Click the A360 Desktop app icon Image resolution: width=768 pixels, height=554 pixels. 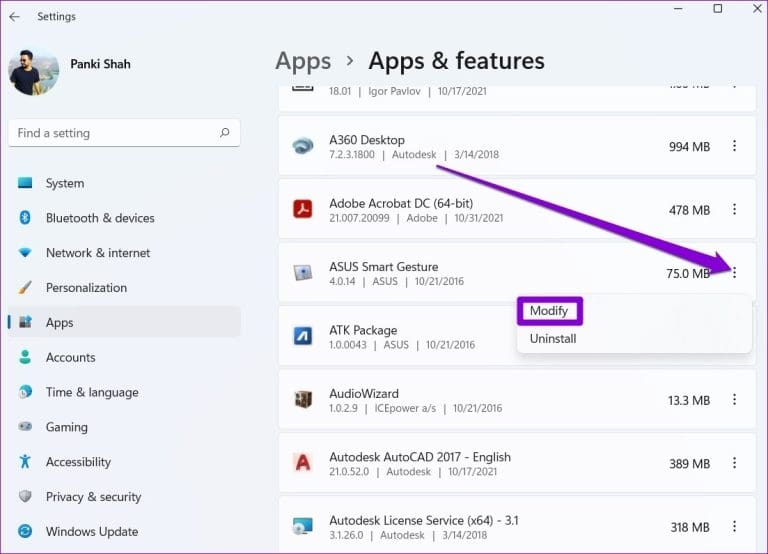[303, 146]
